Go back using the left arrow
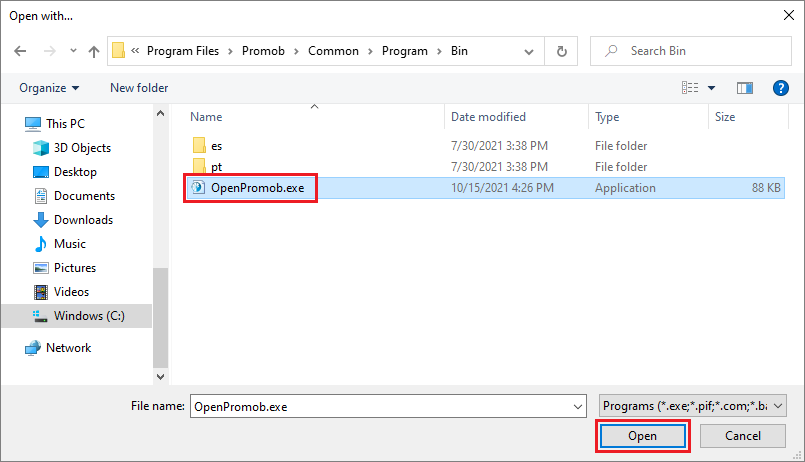Screen dimensions: 805x462 (20, 51)
